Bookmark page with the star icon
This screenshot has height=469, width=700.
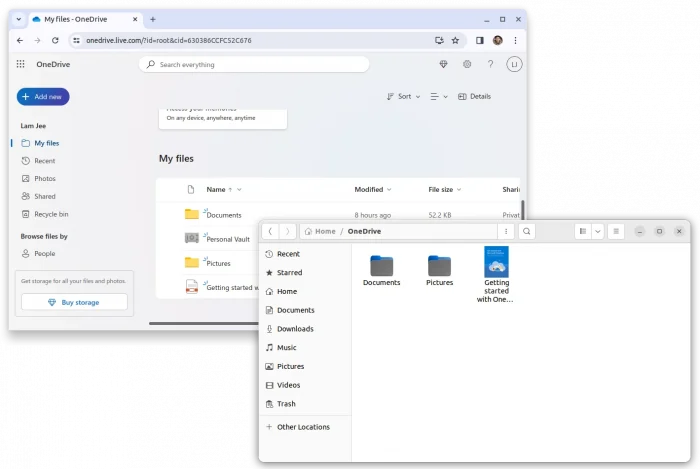pyautogui.click(x=455, y=40)
